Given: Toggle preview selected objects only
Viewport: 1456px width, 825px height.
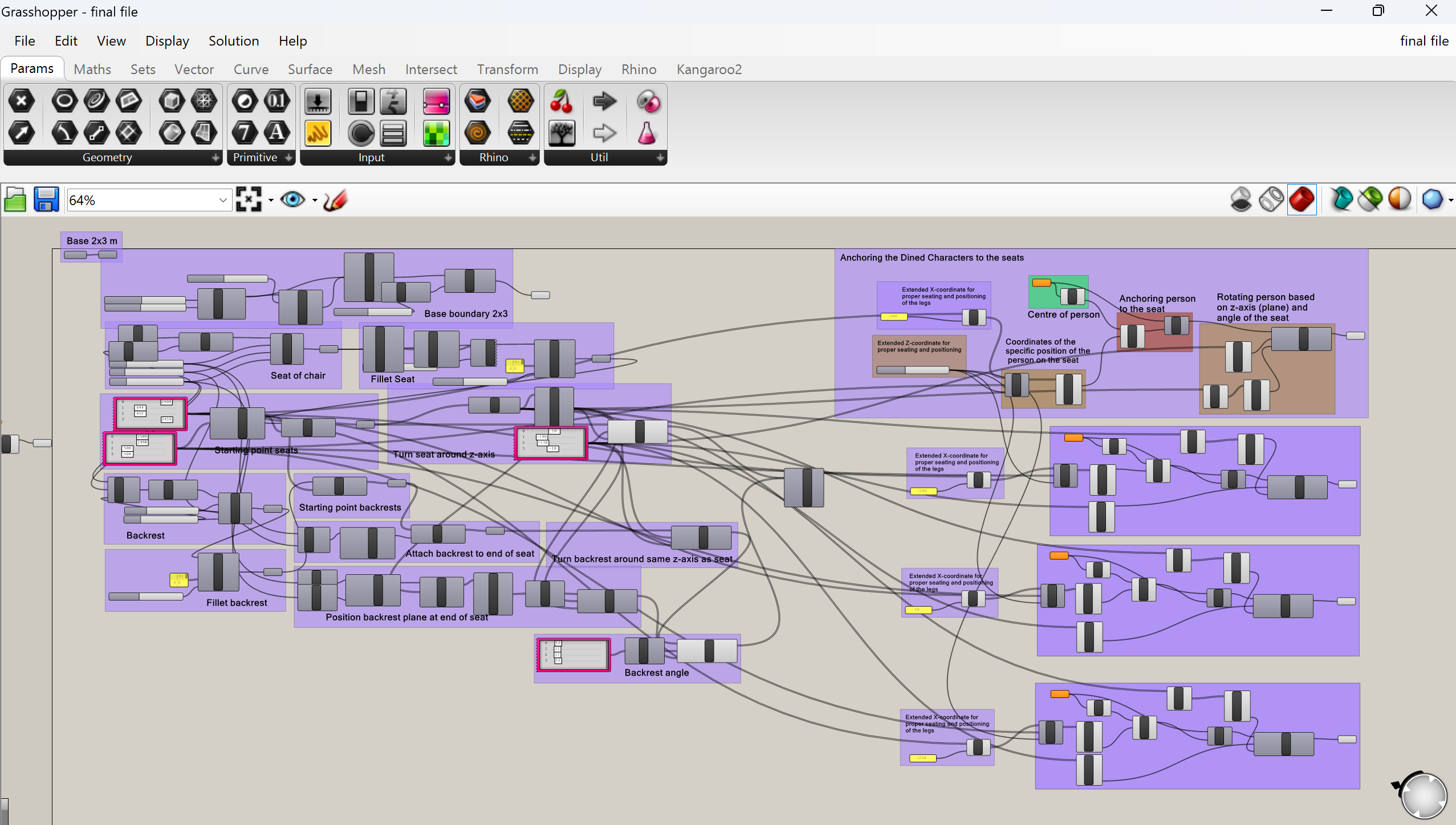Looking at the screenshot, I should click(1370, 200).
